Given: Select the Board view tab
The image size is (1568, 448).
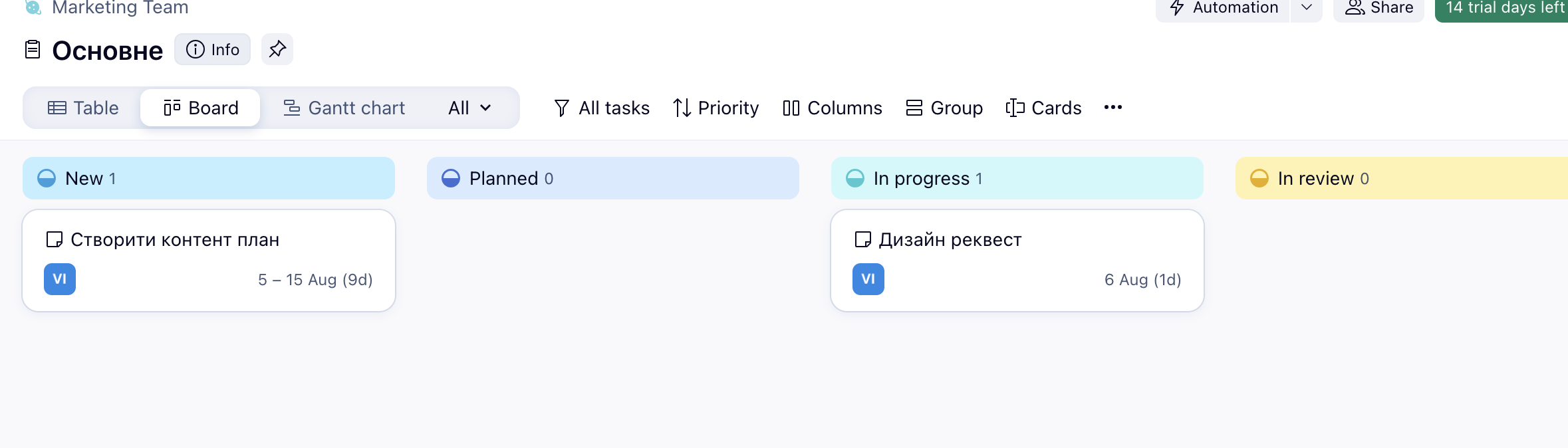Looking at the screenshot, I should click(x=200, y=108).
